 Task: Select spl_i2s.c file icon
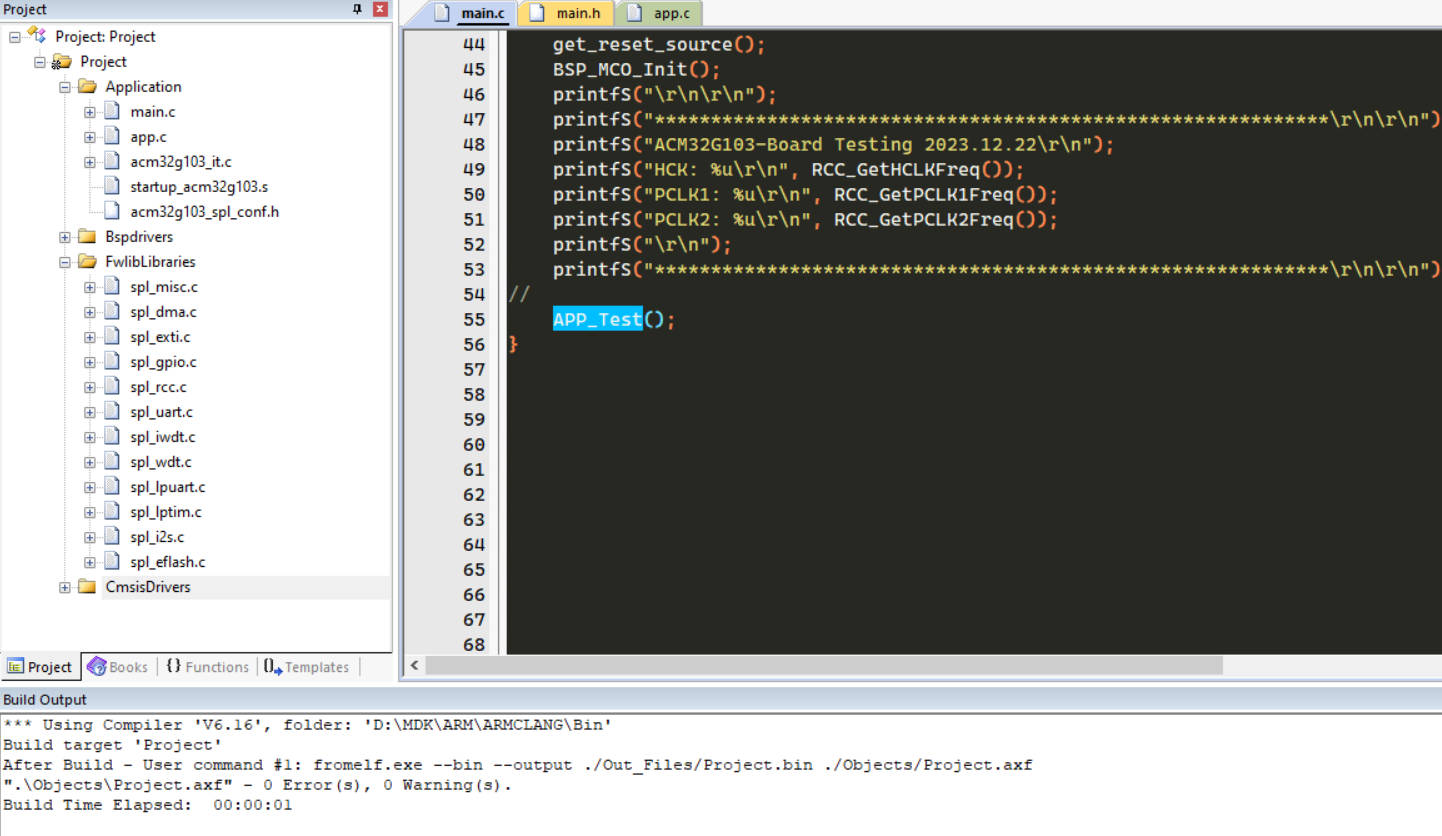point(112,537)
